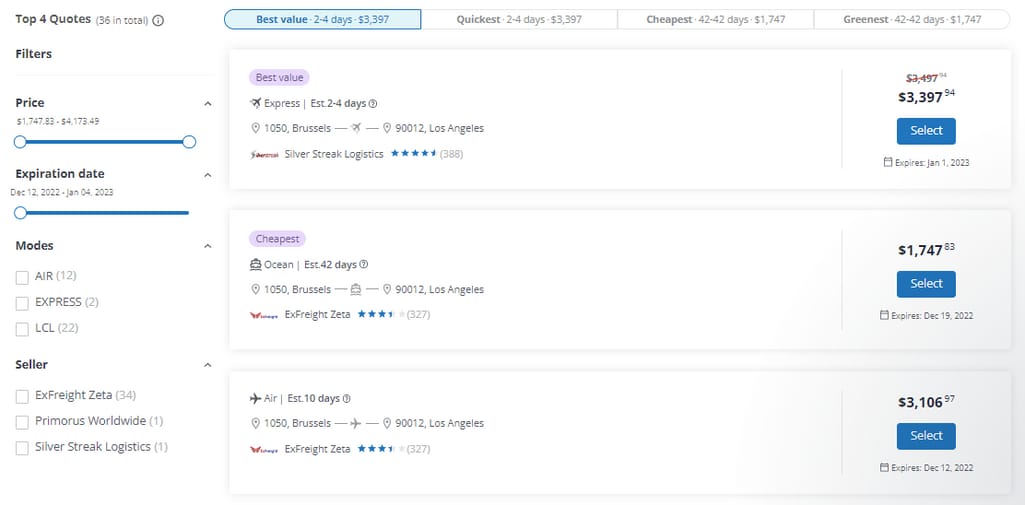Click the help icon next to Est.10 days
Screen dimensions: 1025x505
coord(346,399)
